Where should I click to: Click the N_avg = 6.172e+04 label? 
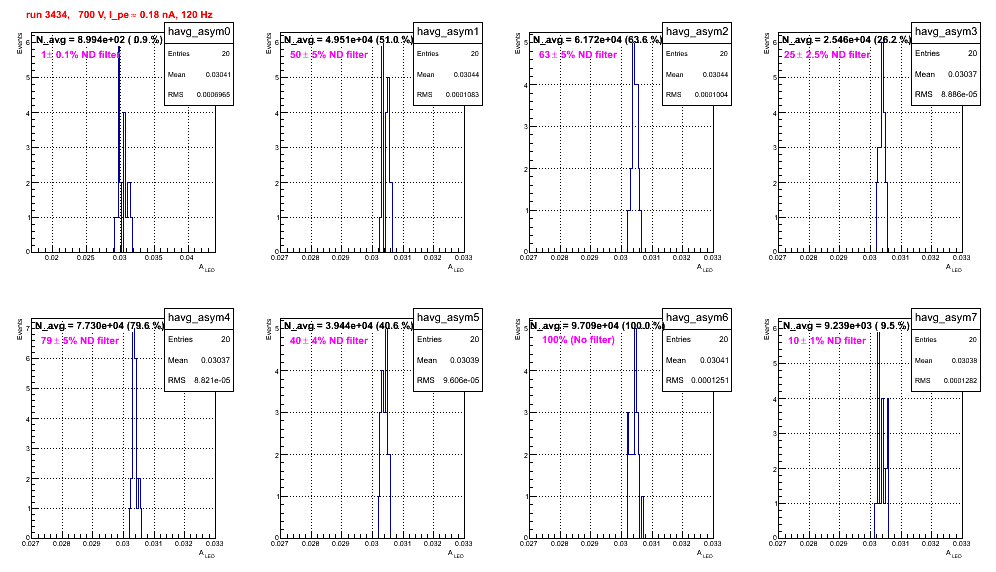[597, 40]
